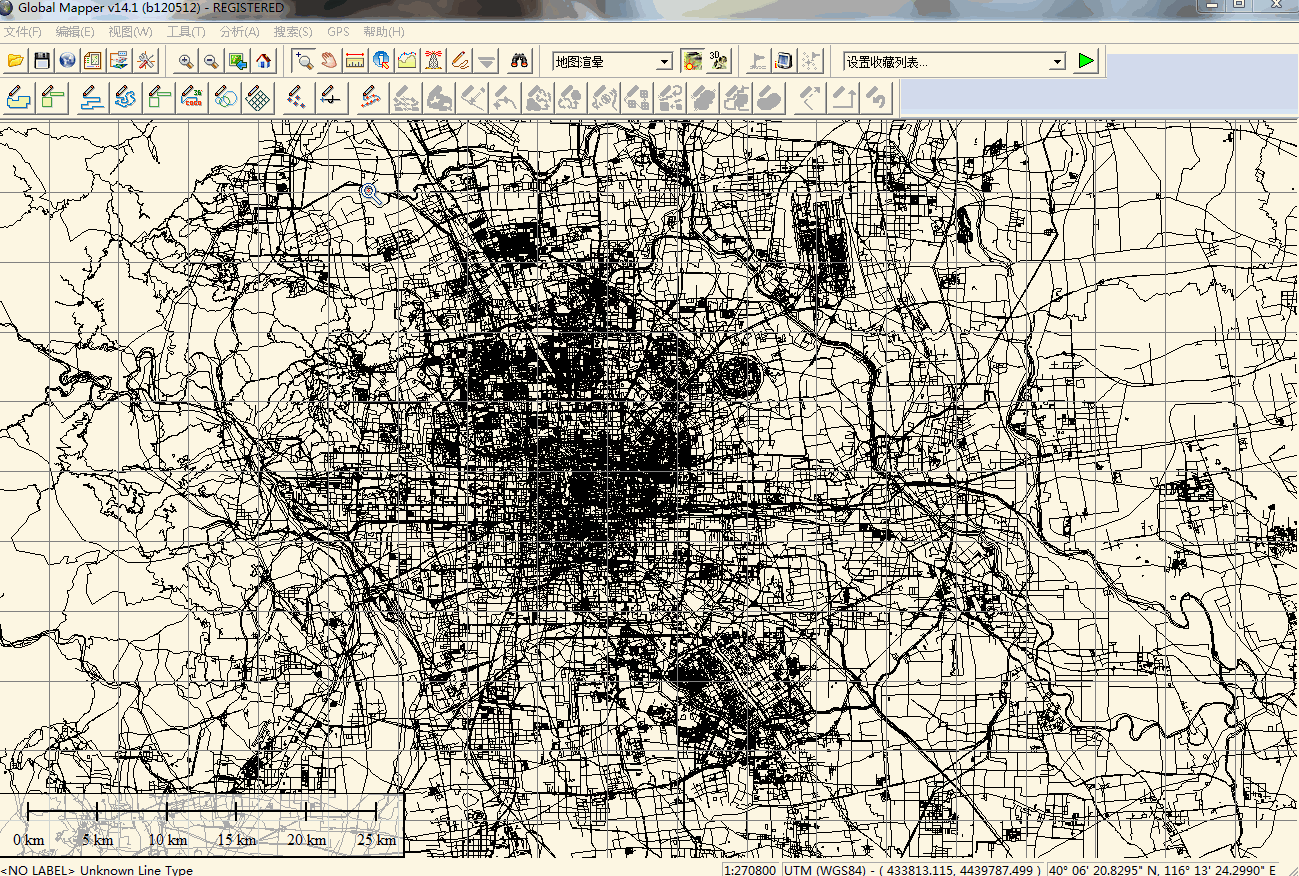Click the 地图渲晕 shader text field
Image resolution: width=1299 pixels, height=876 pixels.
(x=604, y=62)
